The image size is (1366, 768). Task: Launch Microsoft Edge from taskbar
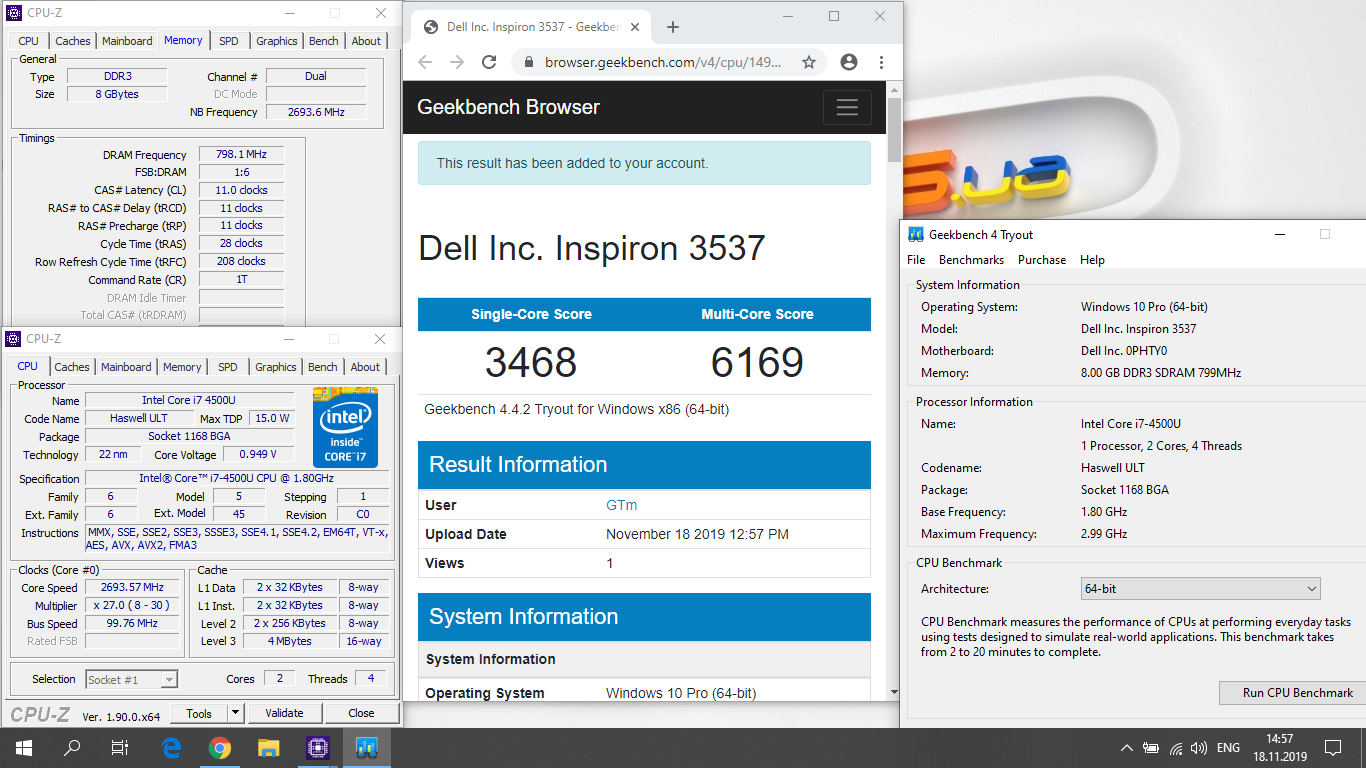point(171,748)
